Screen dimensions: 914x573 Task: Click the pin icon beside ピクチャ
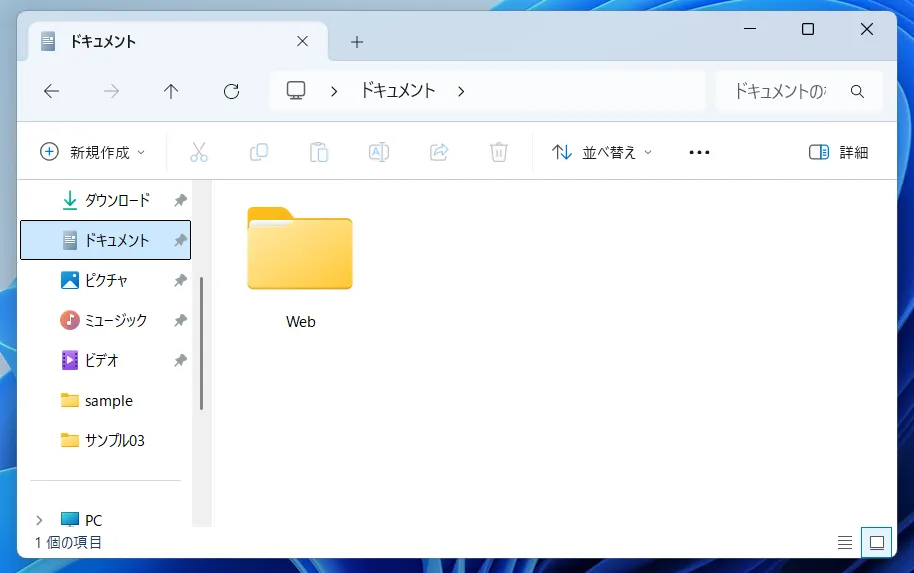[180, 280]
